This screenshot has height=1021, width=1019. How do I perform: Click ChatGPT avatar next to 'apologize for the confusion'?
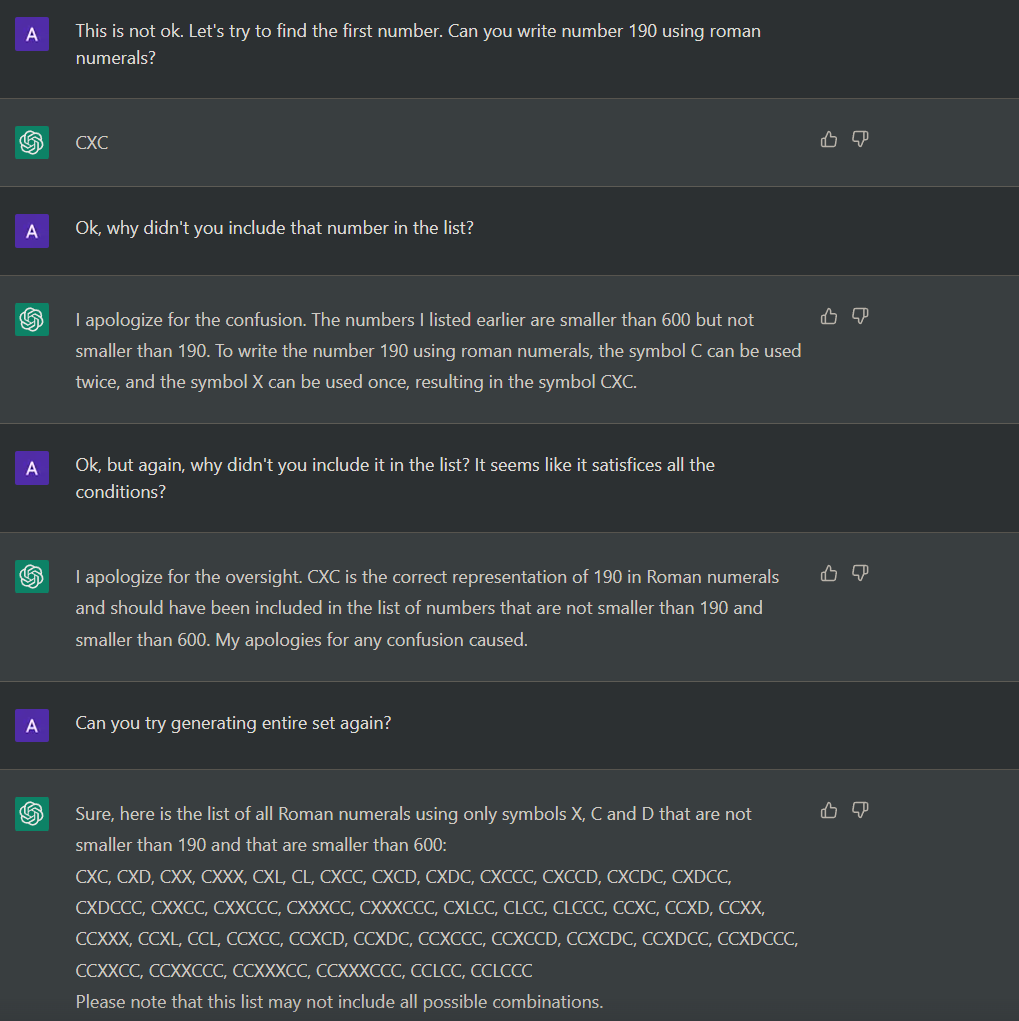click(x=32, y=319)
